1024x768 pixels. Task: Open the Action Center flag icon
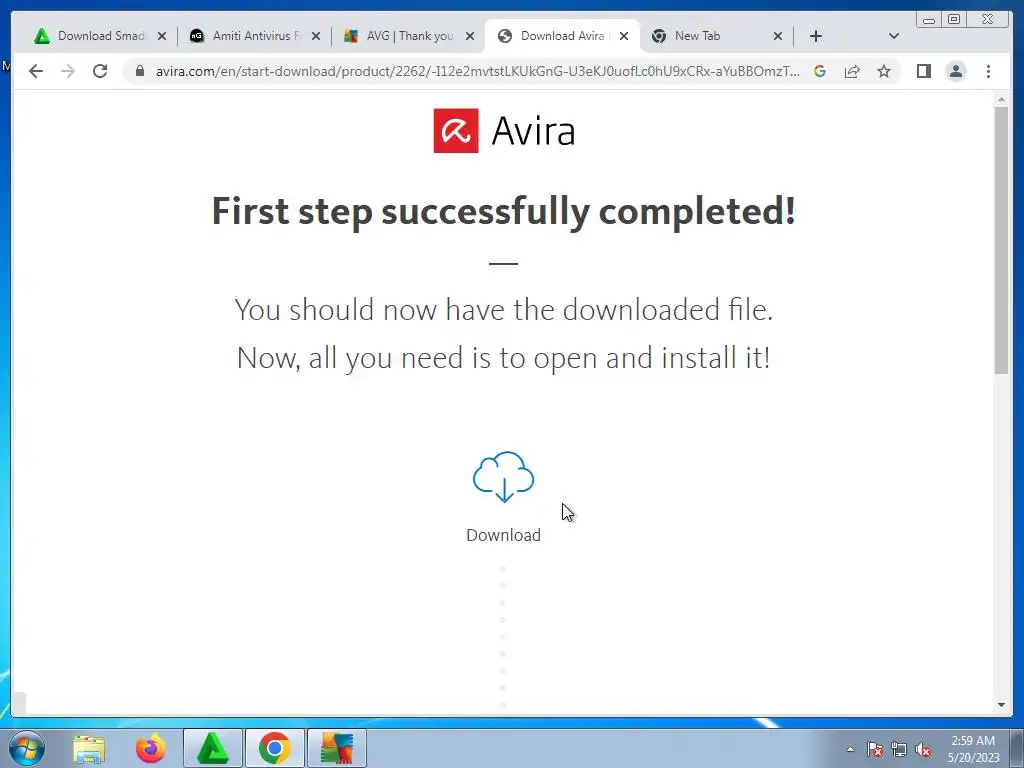875,749
